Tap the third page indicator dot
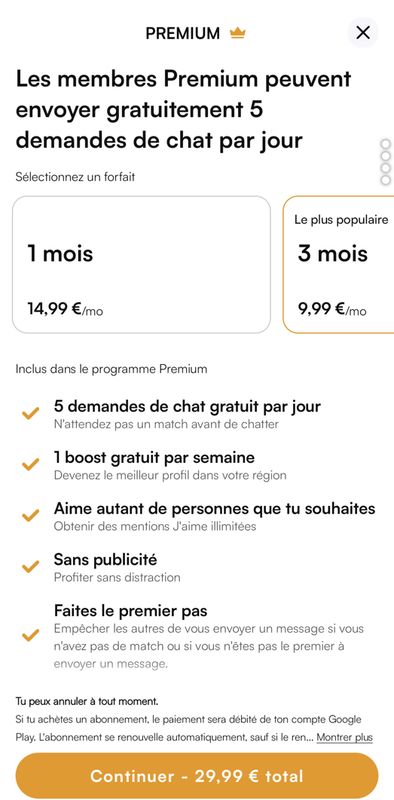This screenshot has height=800, width=394. coord(386,168)
